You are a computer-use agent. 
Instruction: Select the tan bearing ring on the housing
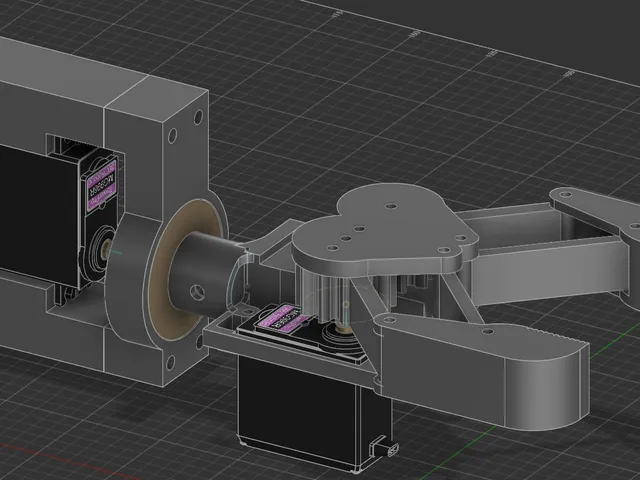click(x=186, y=269)
